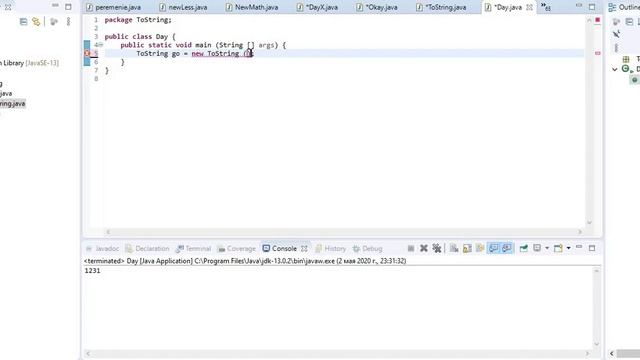Open the Coverage tab

pyautogui.click(x=237, y=248)
